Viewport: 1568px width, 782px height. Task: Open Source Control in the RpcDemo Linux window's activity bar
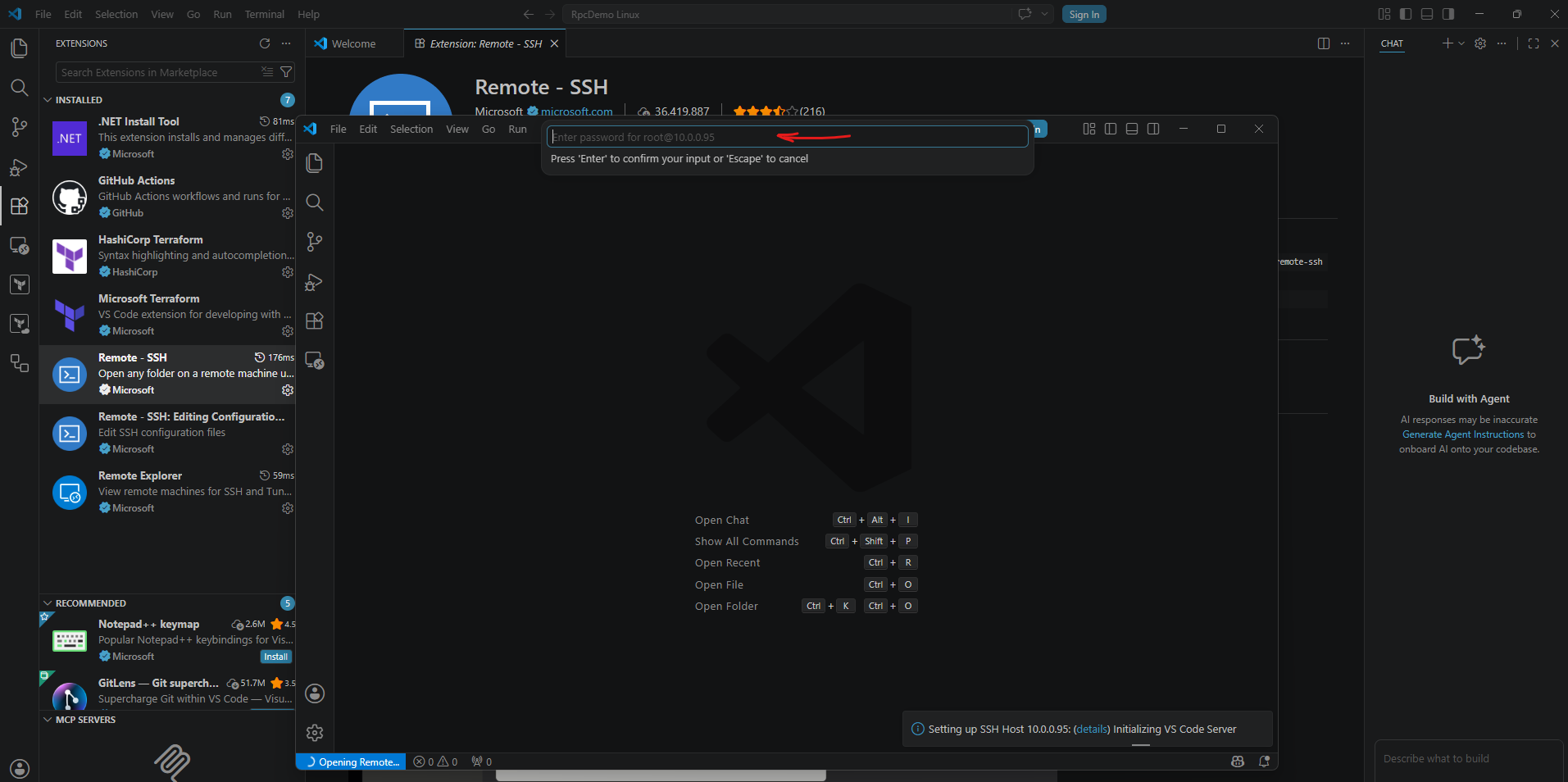click(19, 127)
